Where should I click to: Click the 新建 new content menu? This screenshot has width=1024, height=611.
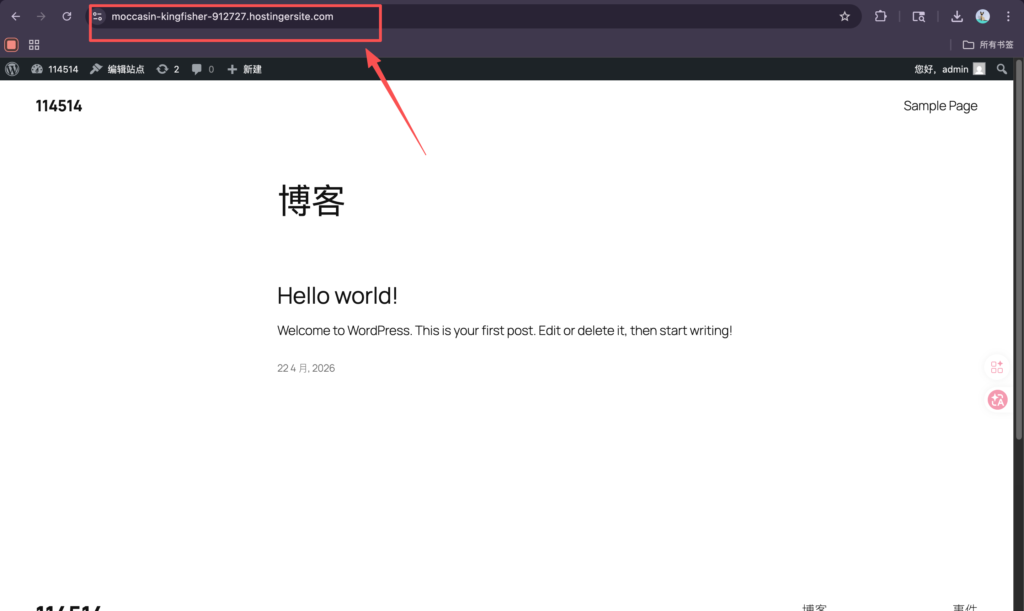pyautogui.click(x=244, y=69)
